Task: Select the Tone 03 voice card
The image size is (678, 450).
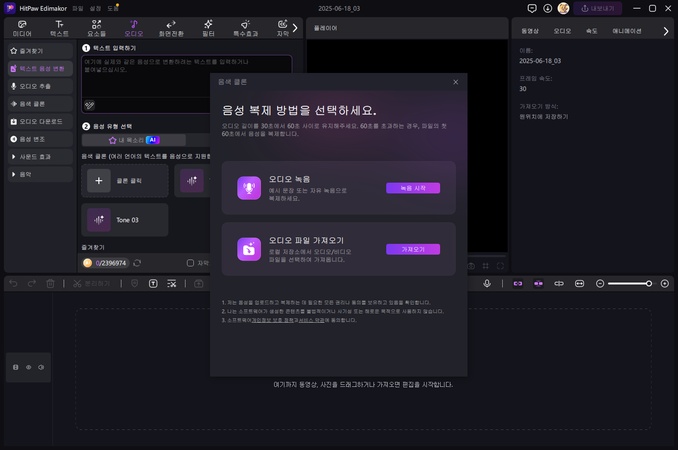Action: 125,220
